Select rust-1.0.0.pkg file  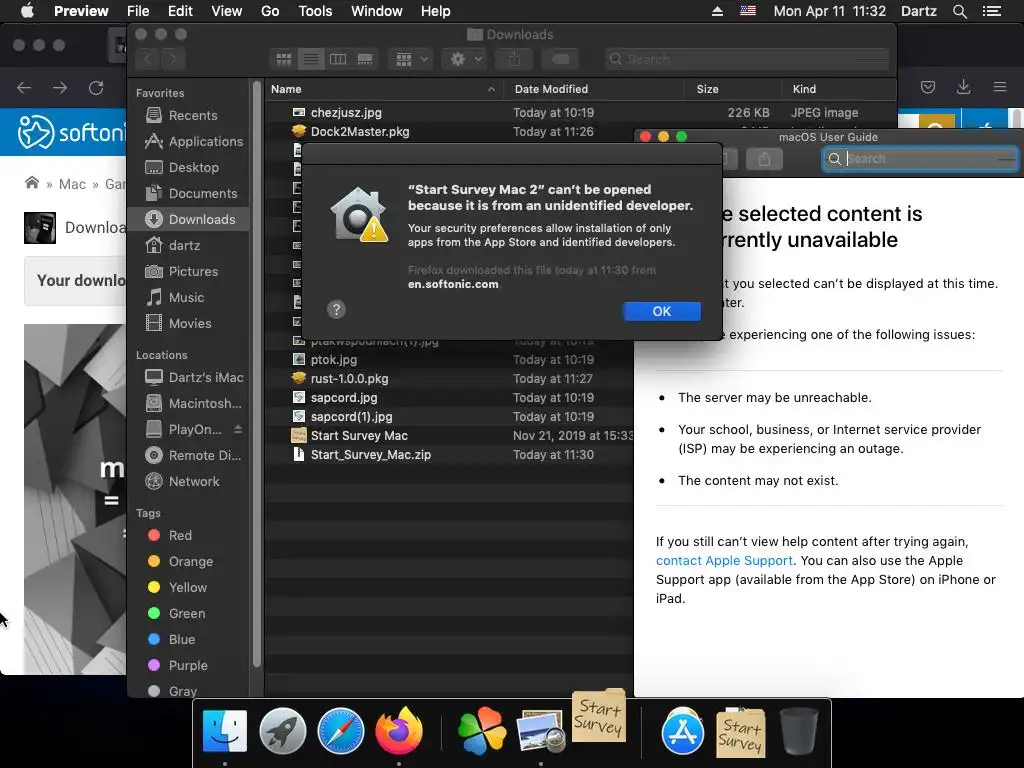(349, 379)
